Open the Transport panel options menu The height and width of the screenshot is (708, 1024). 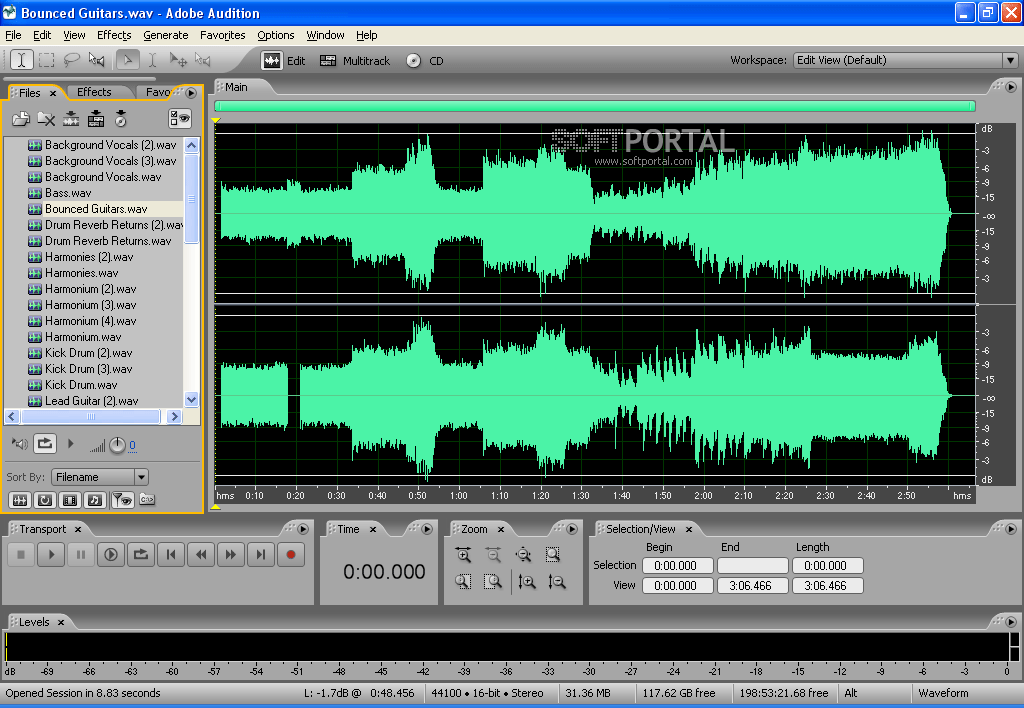[x=303, y=529]
